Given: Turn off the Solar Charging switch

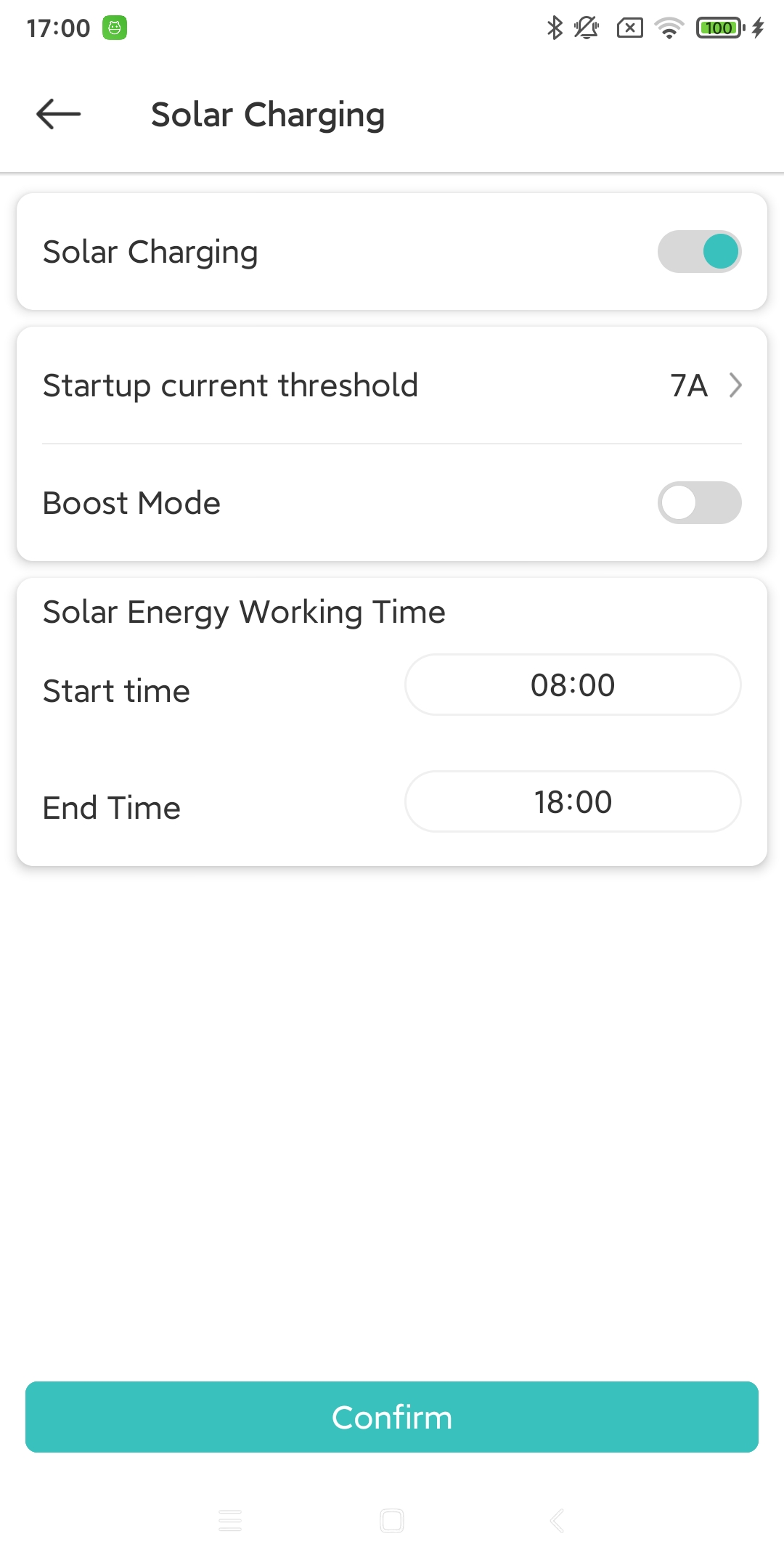Looking at the screenshot, I should 699,252.
